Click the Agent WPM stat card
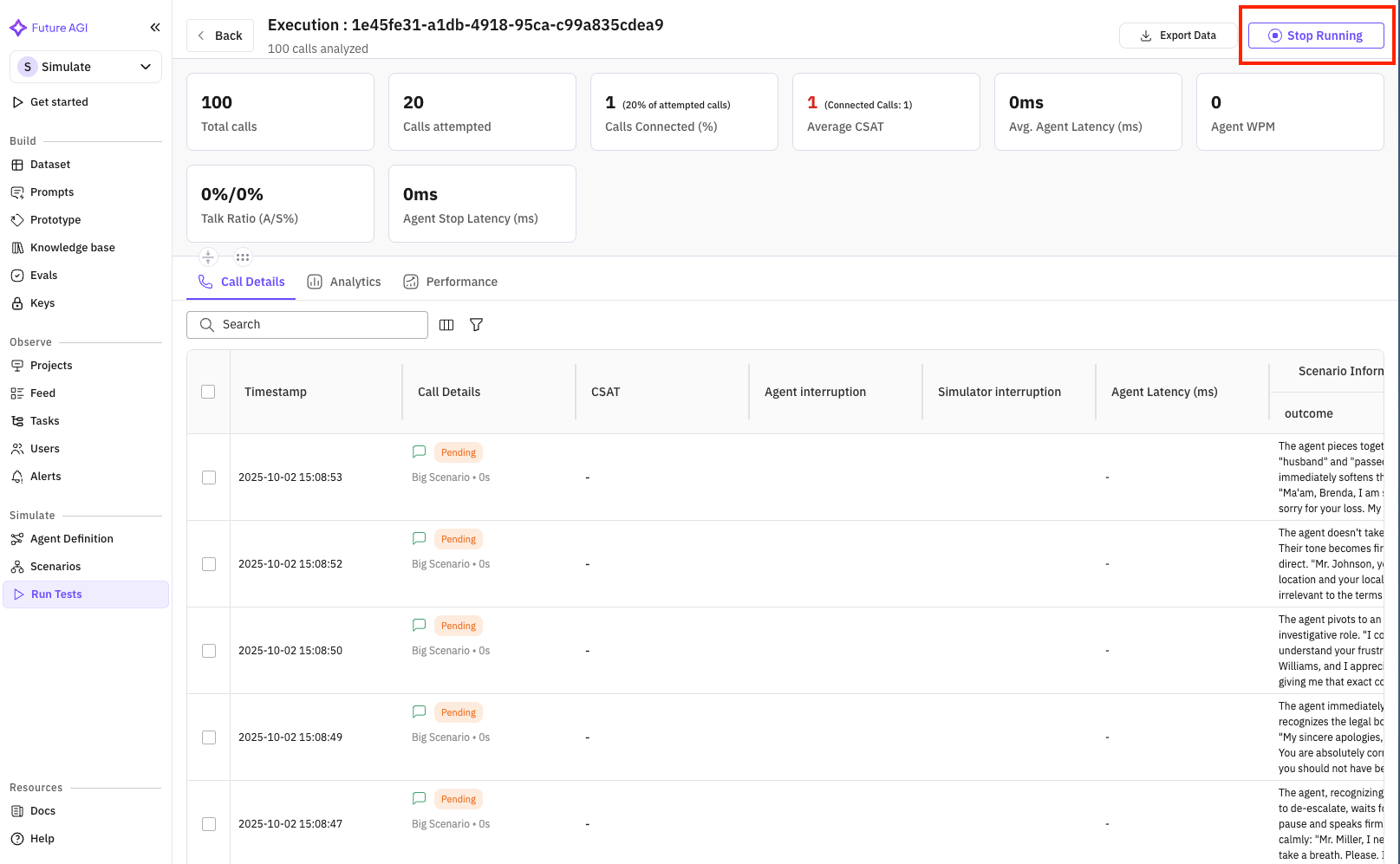Image resolution: width=1400 pixels, height=864 pixels. (1290, 112)
